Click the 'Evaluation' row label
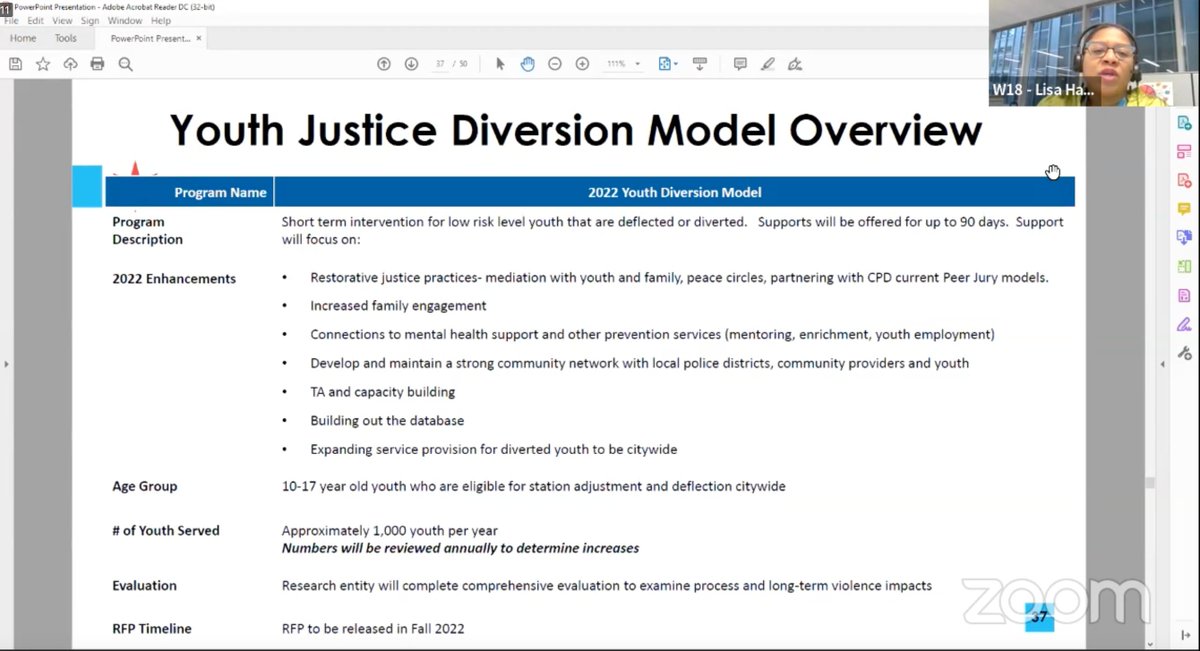Viewport: 1200px width, 651px height. tap(145, 585)
